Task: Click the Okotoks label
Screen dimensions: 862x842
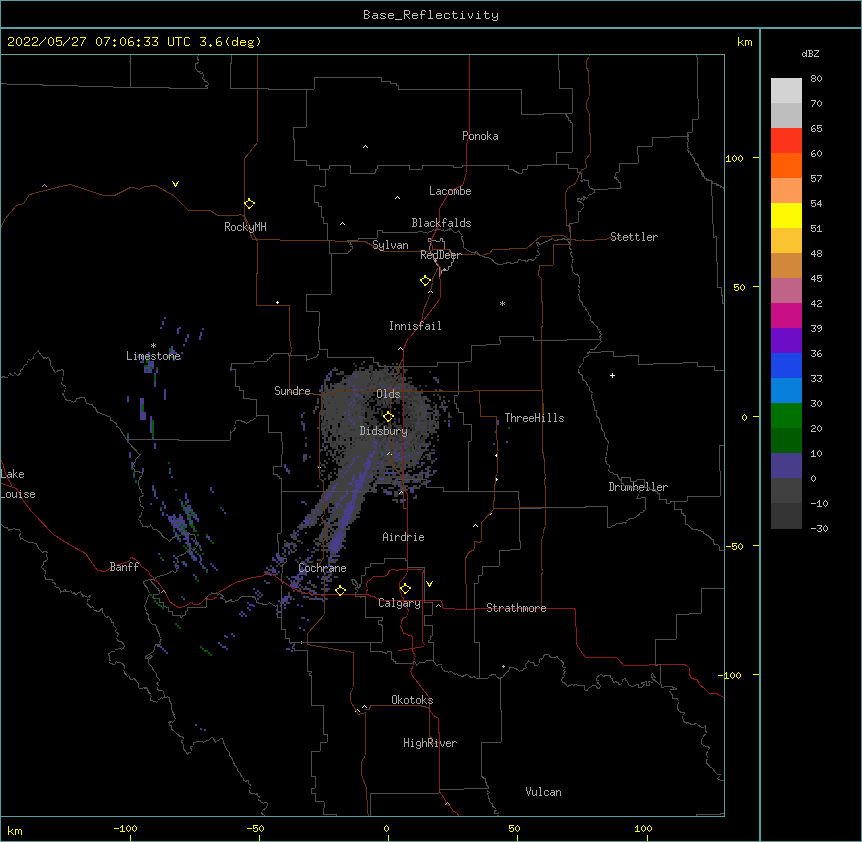Action: point(412,700)
